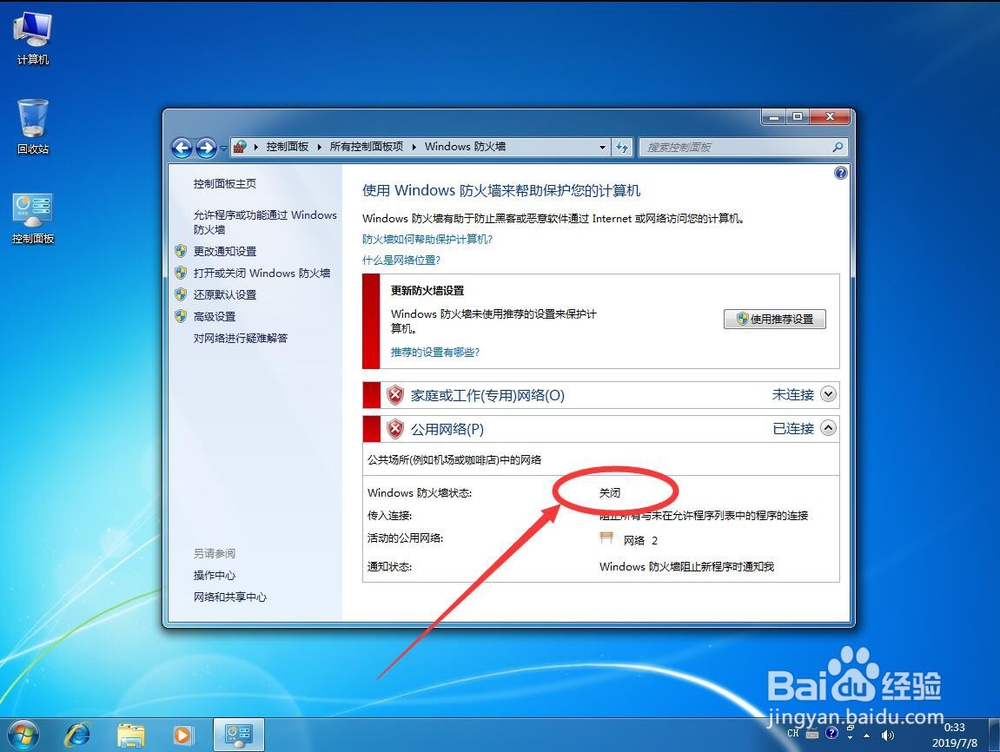Select 所有控制面板项 in the breadcrumb path
The height and width of the screenshot is (752, 1000).
pos(366,147)
